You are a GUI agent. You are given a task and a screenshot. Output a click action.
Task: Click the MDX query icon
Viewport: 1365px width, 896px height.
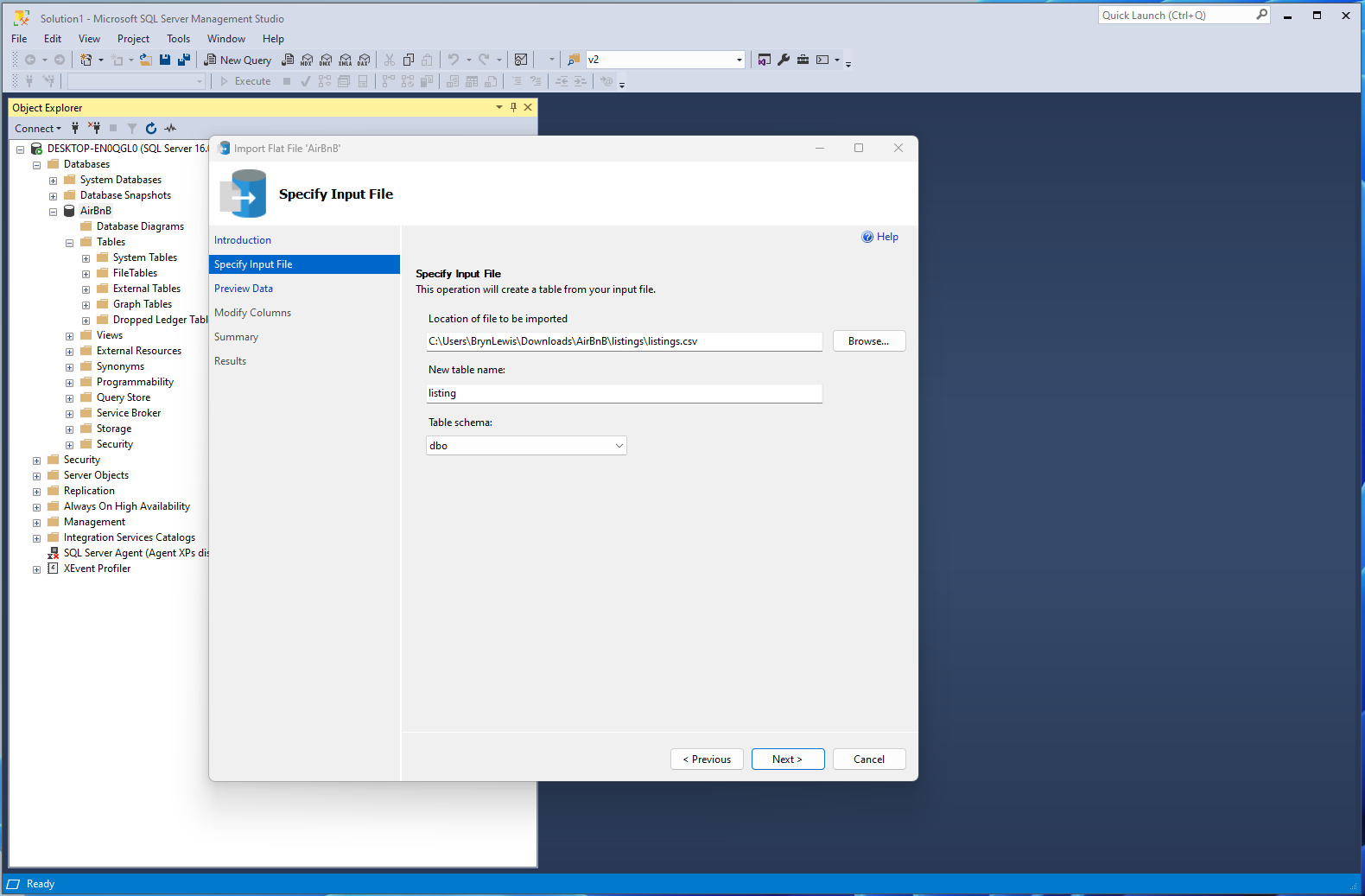[307, 60]
